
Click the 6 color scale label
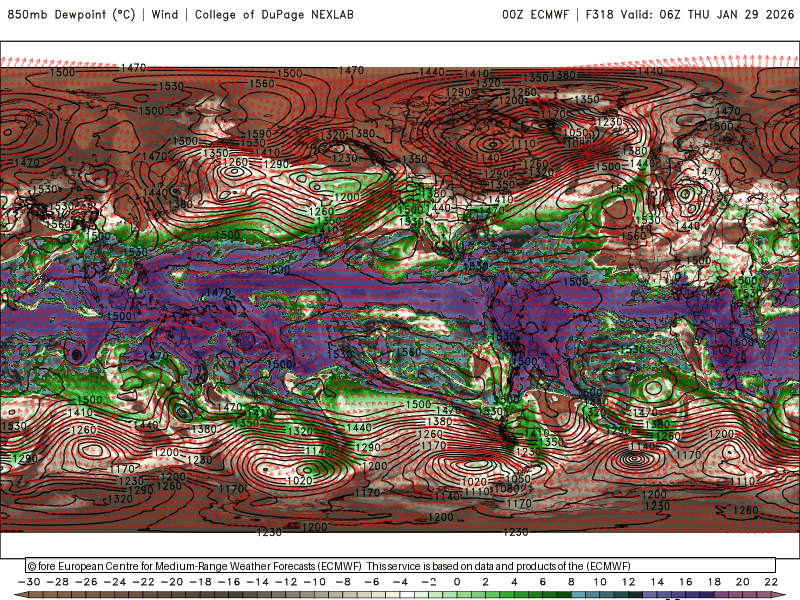(x=543, y=582)
